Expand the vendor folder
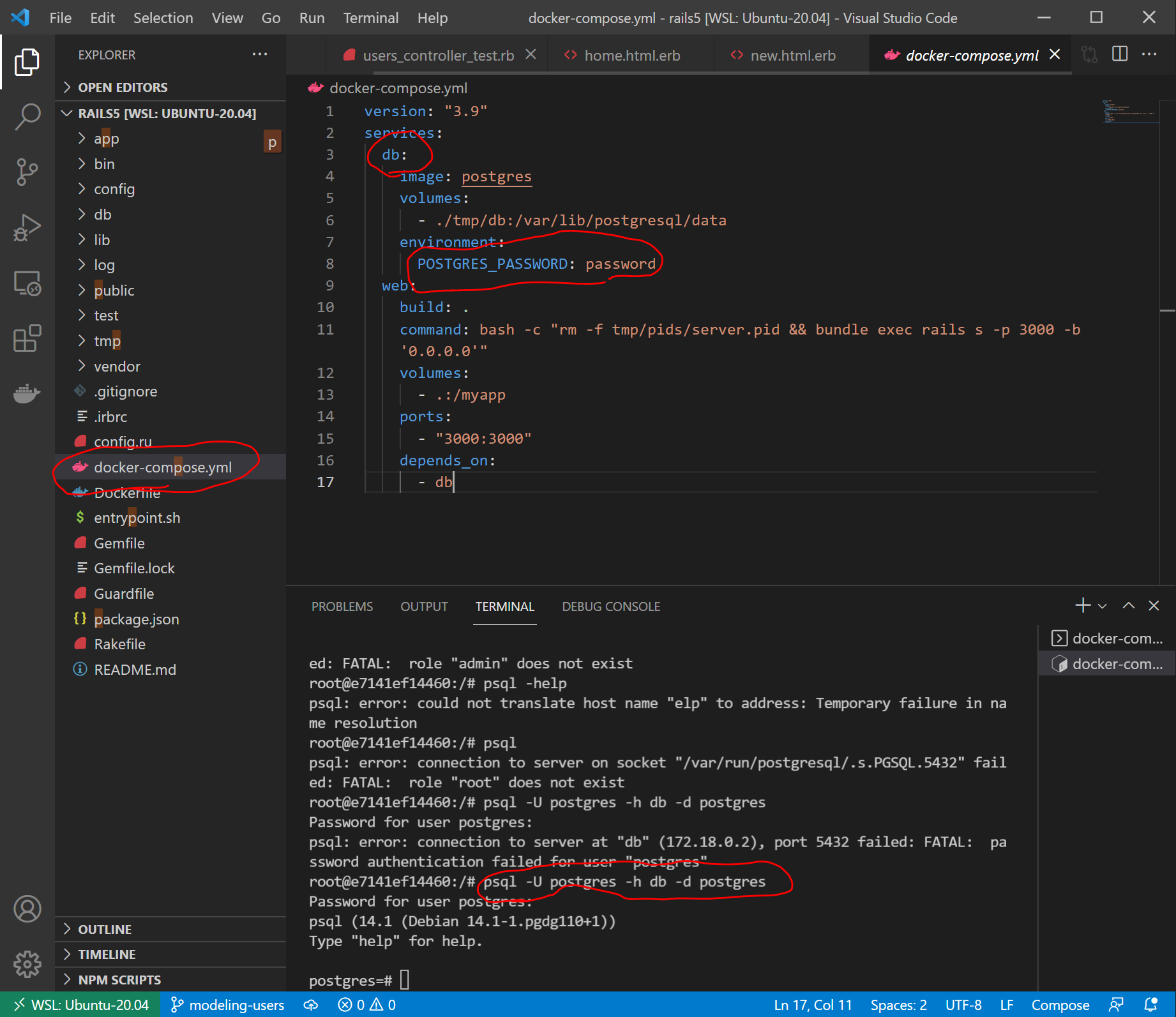This screenshot has height=1017, width=1176. point(170,366)
